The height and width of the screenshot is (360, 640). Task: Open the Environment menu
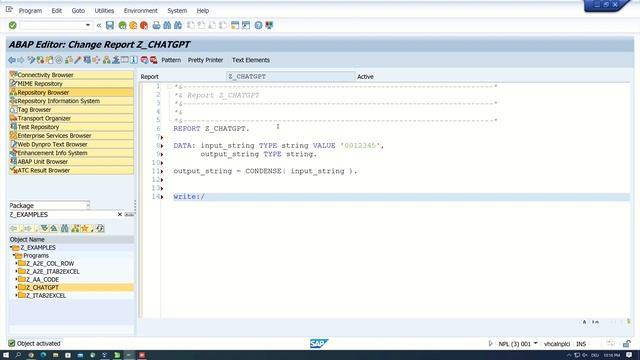pyautogui.click(x=140, y=11)
